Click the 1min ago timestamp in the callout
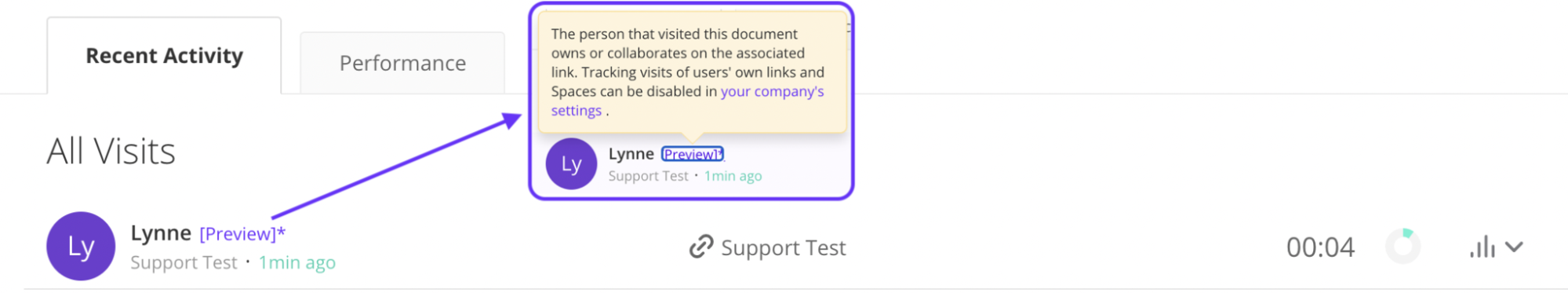 coord(733,176)
